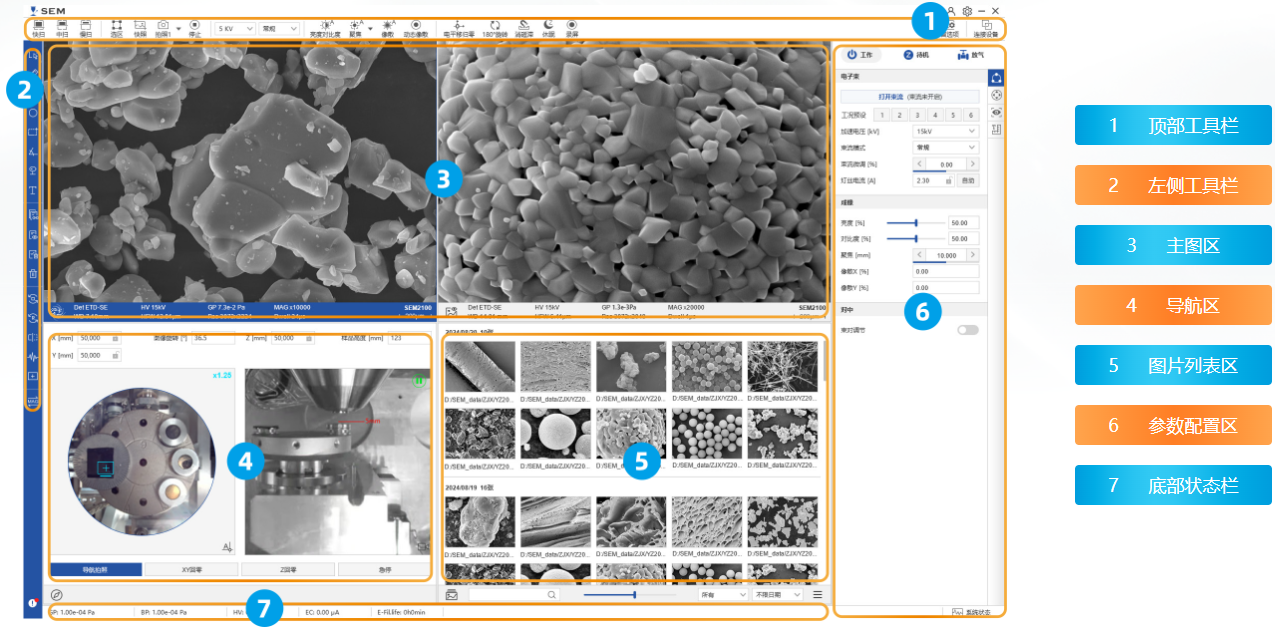Expand the 束流模式 常规 dropdown
Image resolution: width=1275 pixels, height=633 pixels.
click(x=945, y=147)
